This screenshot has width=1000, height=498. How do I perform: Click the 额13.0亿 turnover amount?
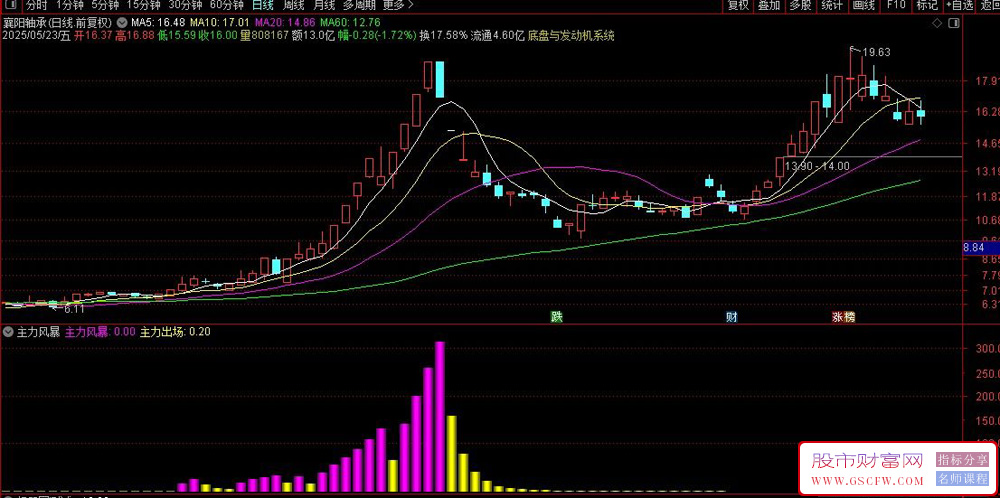(x=313, y=36)
